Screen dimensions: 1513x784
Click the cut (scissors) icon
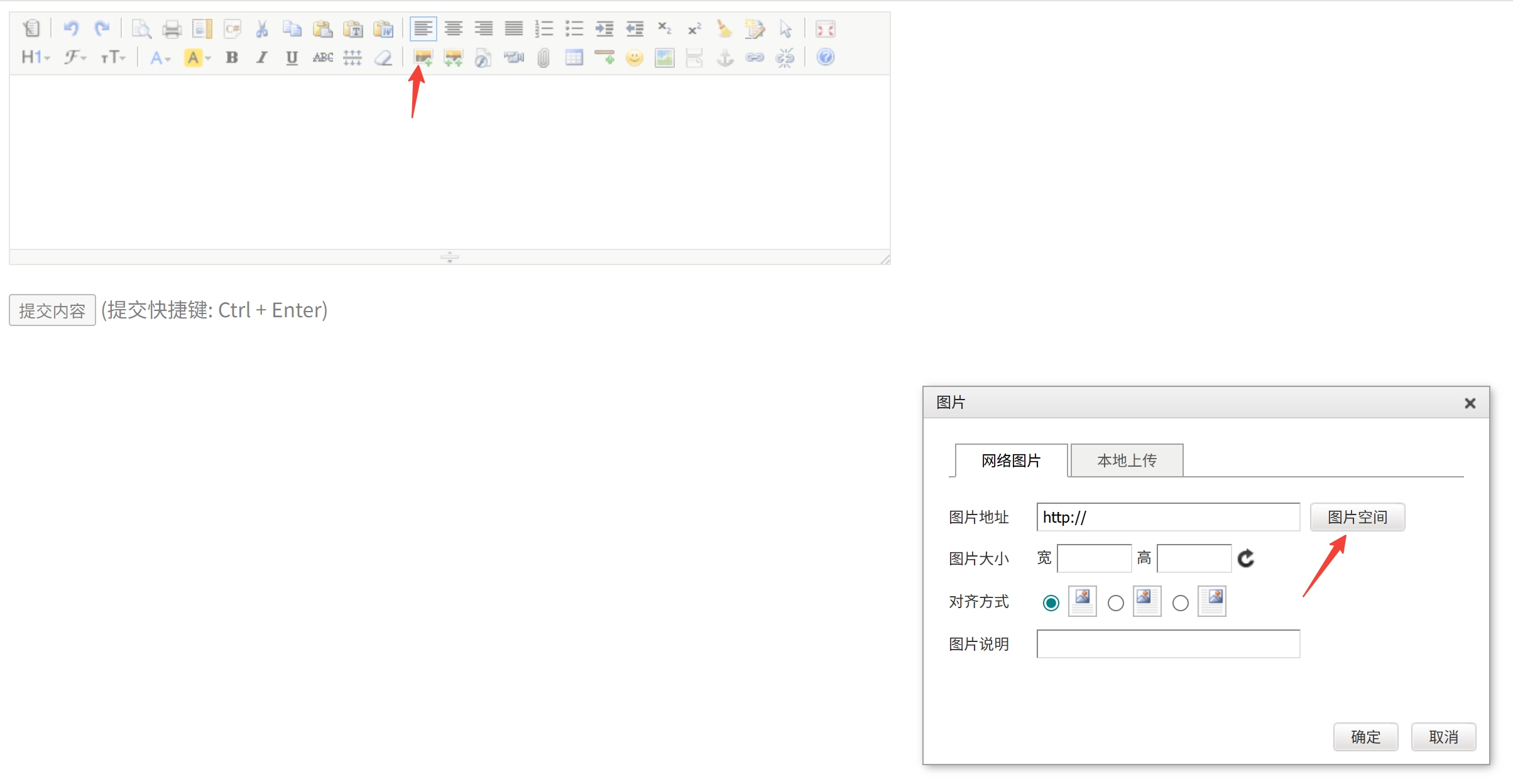[x=263, y=29]
